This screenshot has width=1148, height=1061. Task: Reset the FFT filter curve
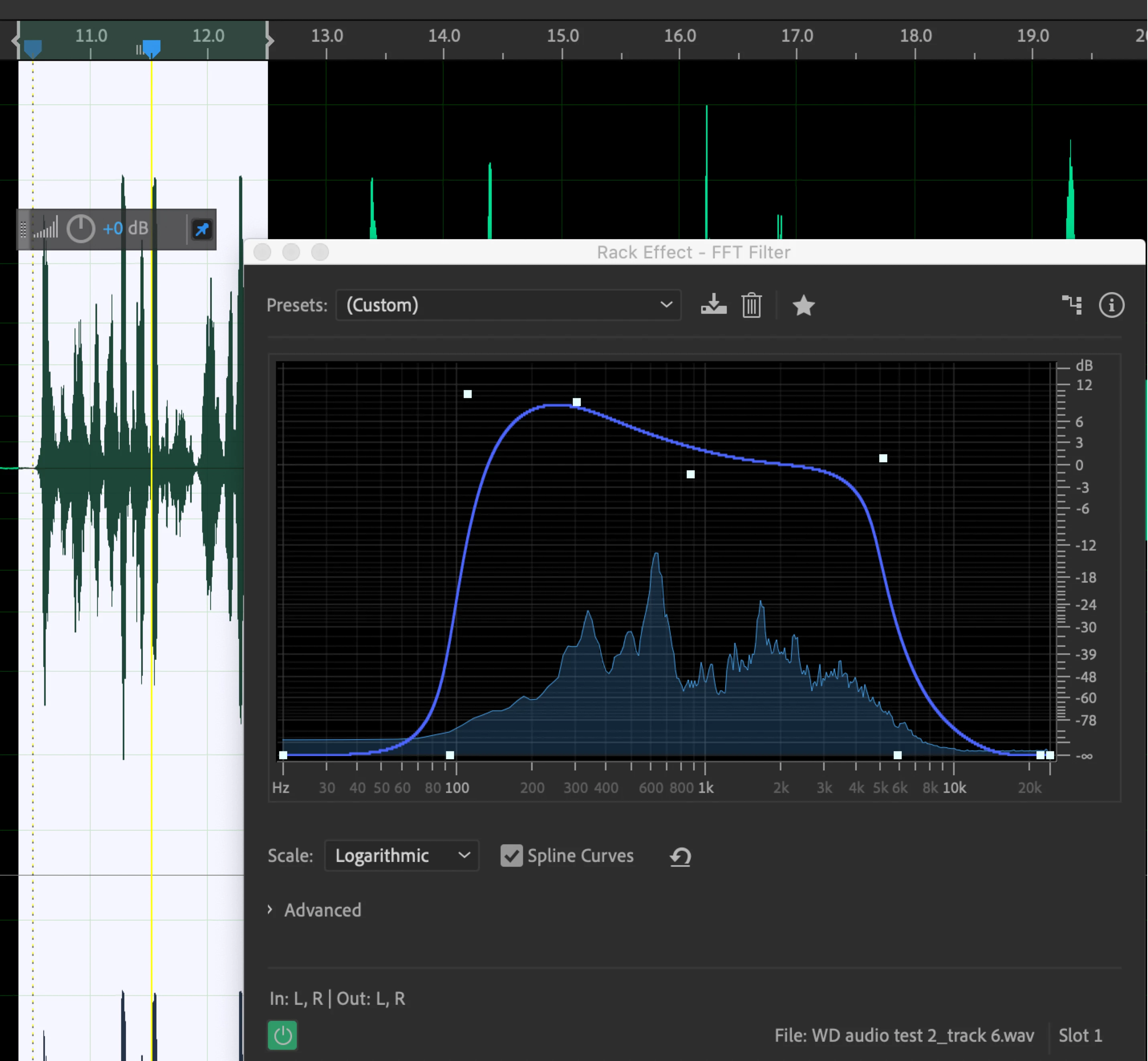[680, 857]
